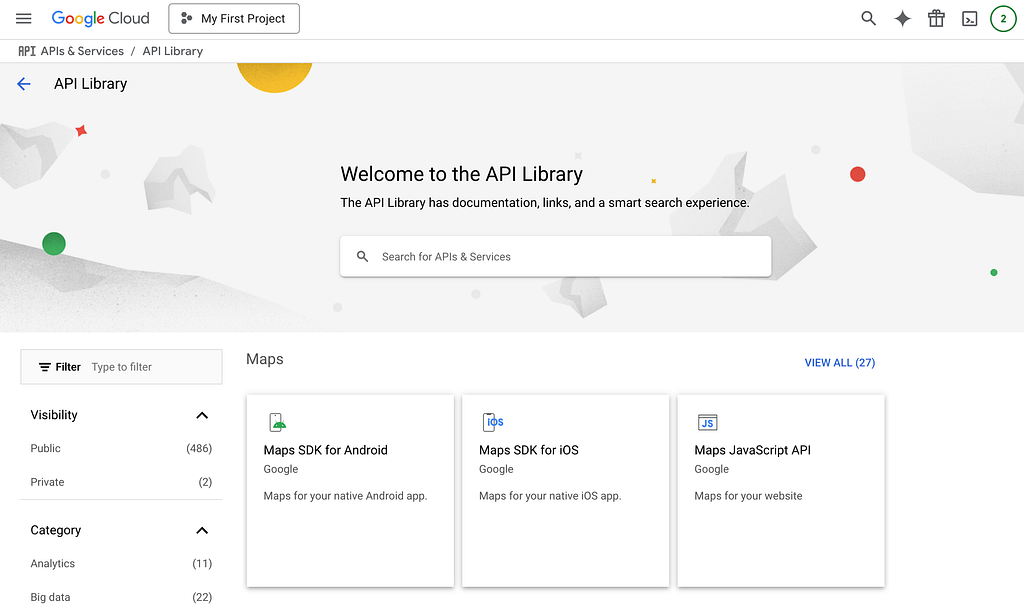Image resolution: width=1024 pixels, height=612 pixels.
Task: Select the Maps SDK for Android icon
Action: click(277, 421)
